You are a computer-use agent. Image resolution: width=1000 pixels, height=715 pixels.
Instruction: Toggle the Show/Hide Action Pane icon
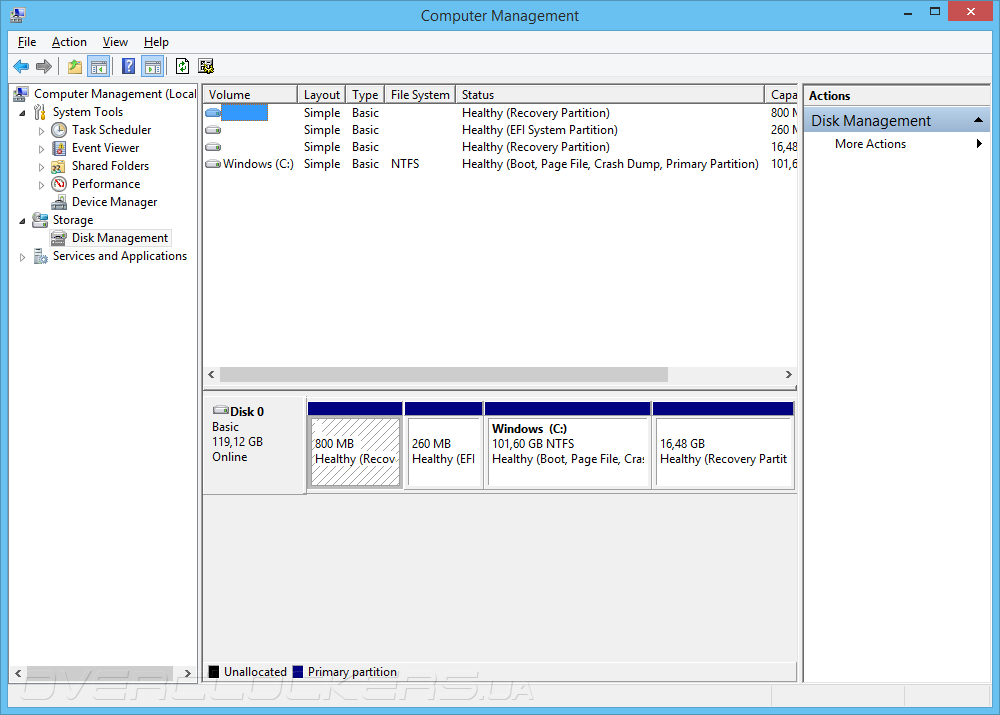click(153, 66)
